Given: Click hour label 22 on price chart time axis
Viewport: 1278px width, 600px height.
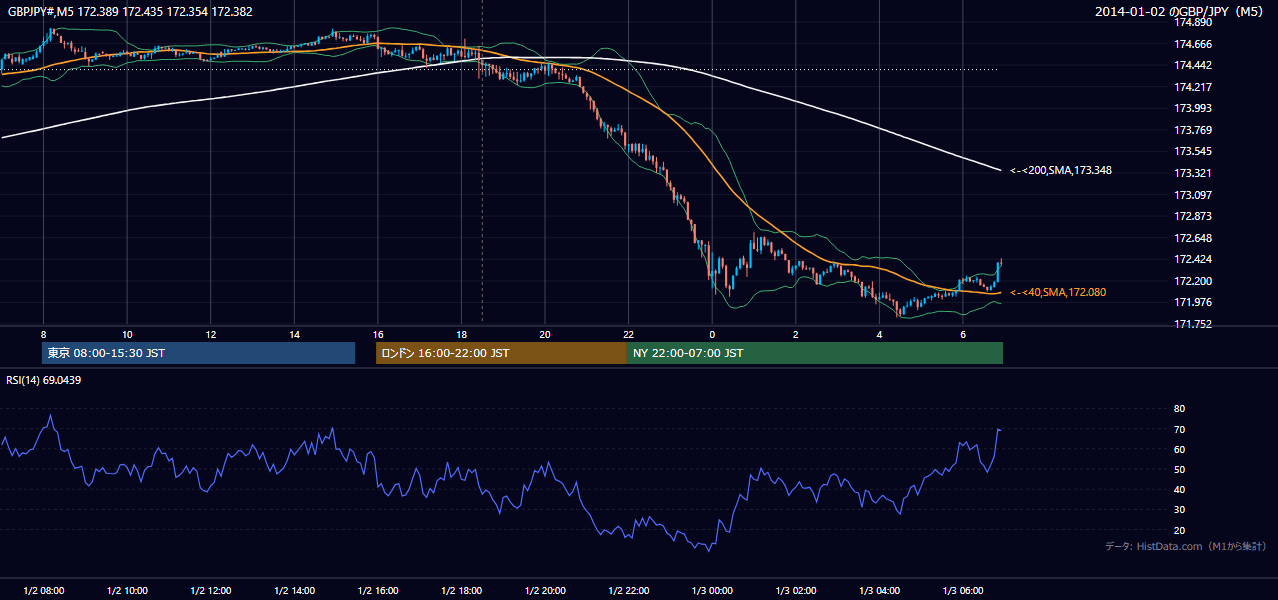Looking at the screenshot, I should click(x=628, y=334).
